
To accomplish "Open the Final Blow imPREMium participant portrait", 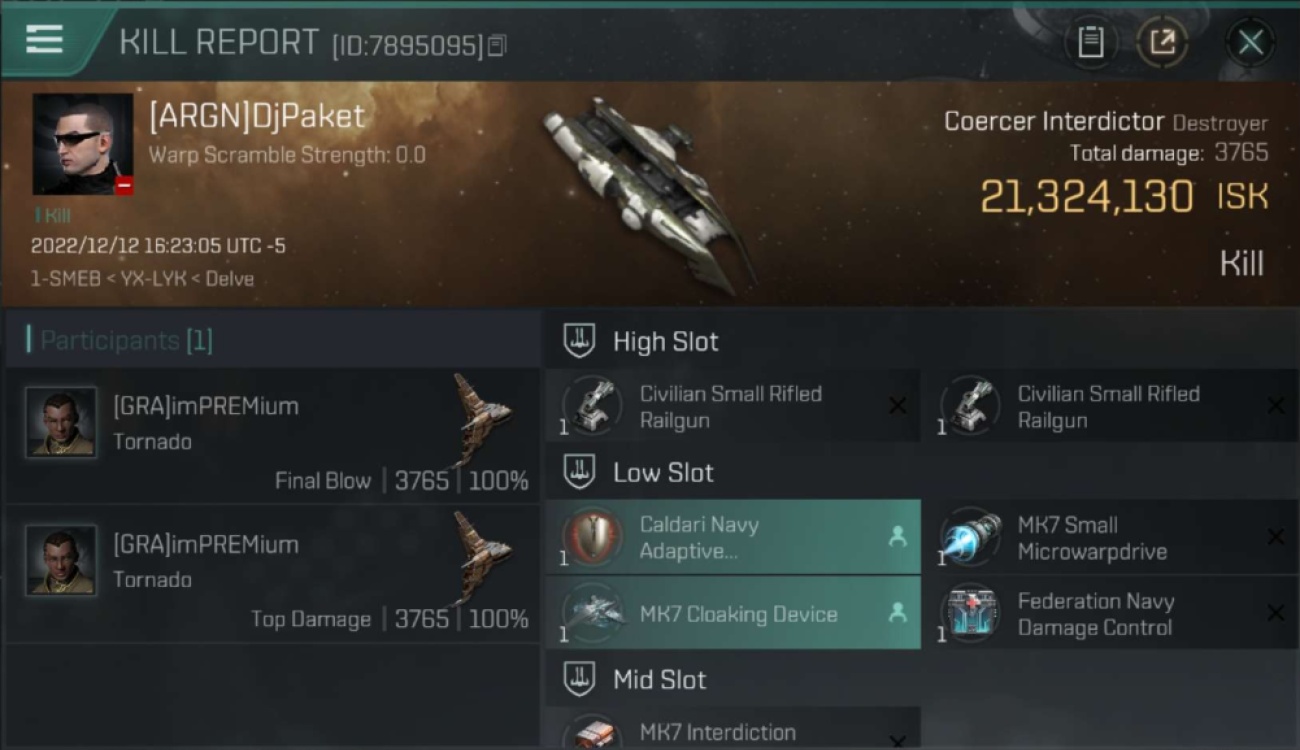I will click(x=61, y=422).
